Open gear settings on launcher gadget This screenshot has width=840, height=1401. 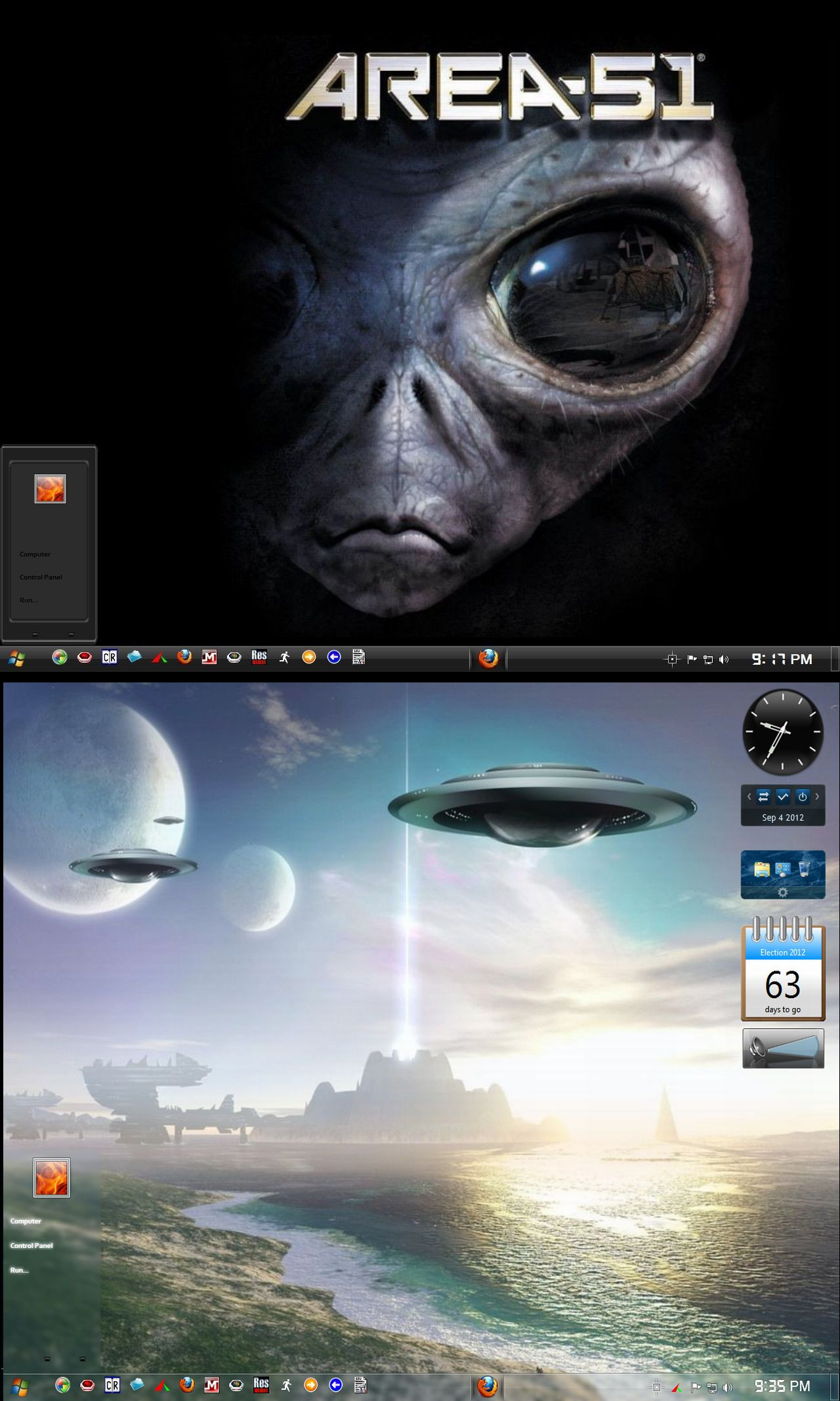tap(782, 892)
